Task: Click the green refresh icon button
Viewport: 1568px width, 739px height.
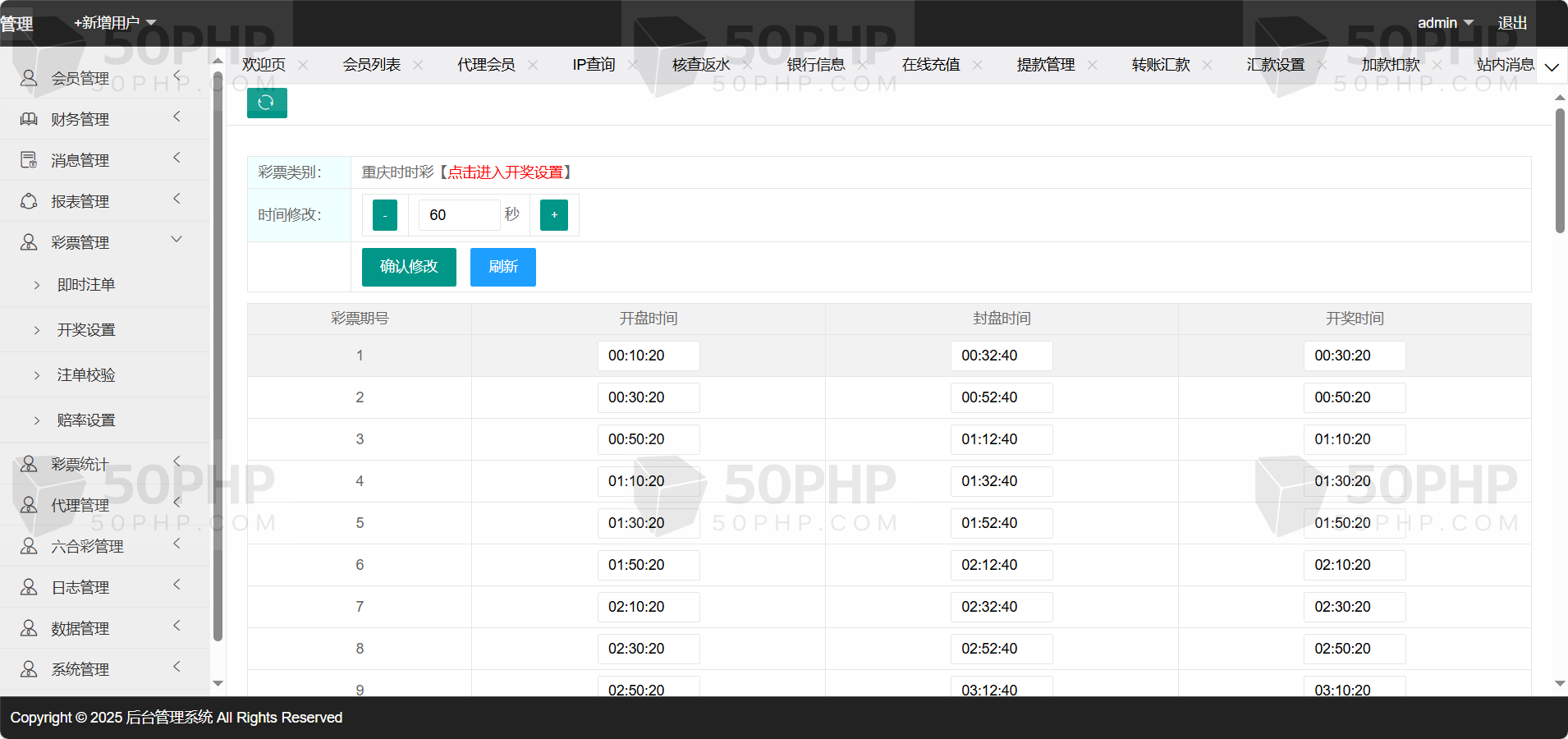Action: 267,103
